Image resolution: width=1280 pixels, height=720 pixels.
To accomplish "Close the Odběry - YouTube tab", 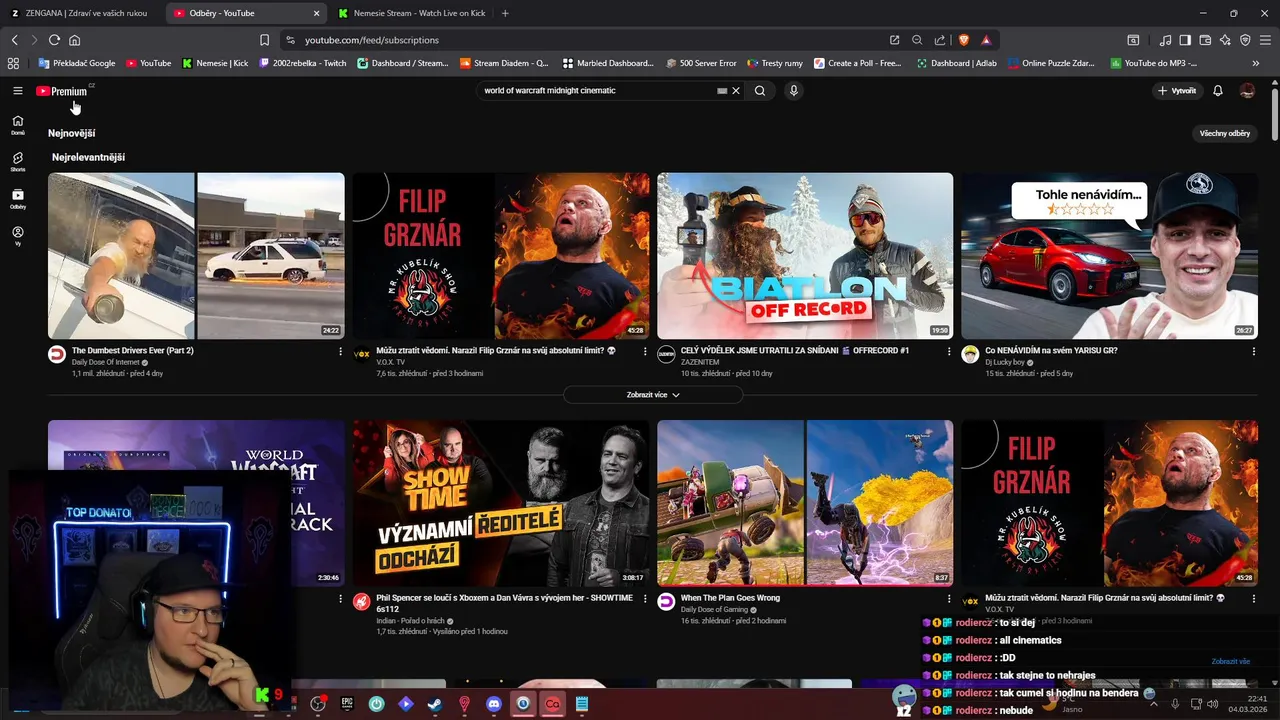I will click(317, 13).
